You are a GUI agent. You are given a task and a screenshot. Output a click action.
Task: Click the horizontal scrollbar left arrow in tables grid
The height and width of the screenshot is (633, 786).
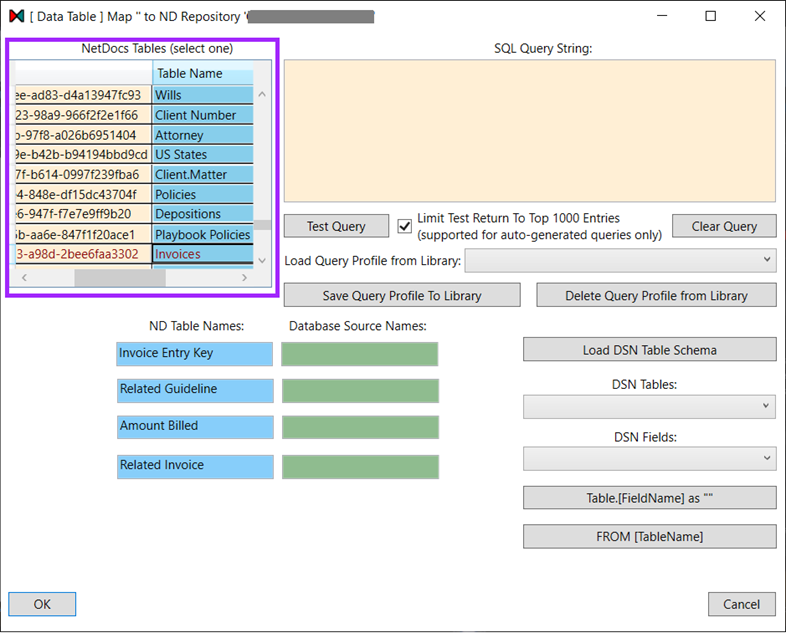pyautogui.click(x=24, y=277)
